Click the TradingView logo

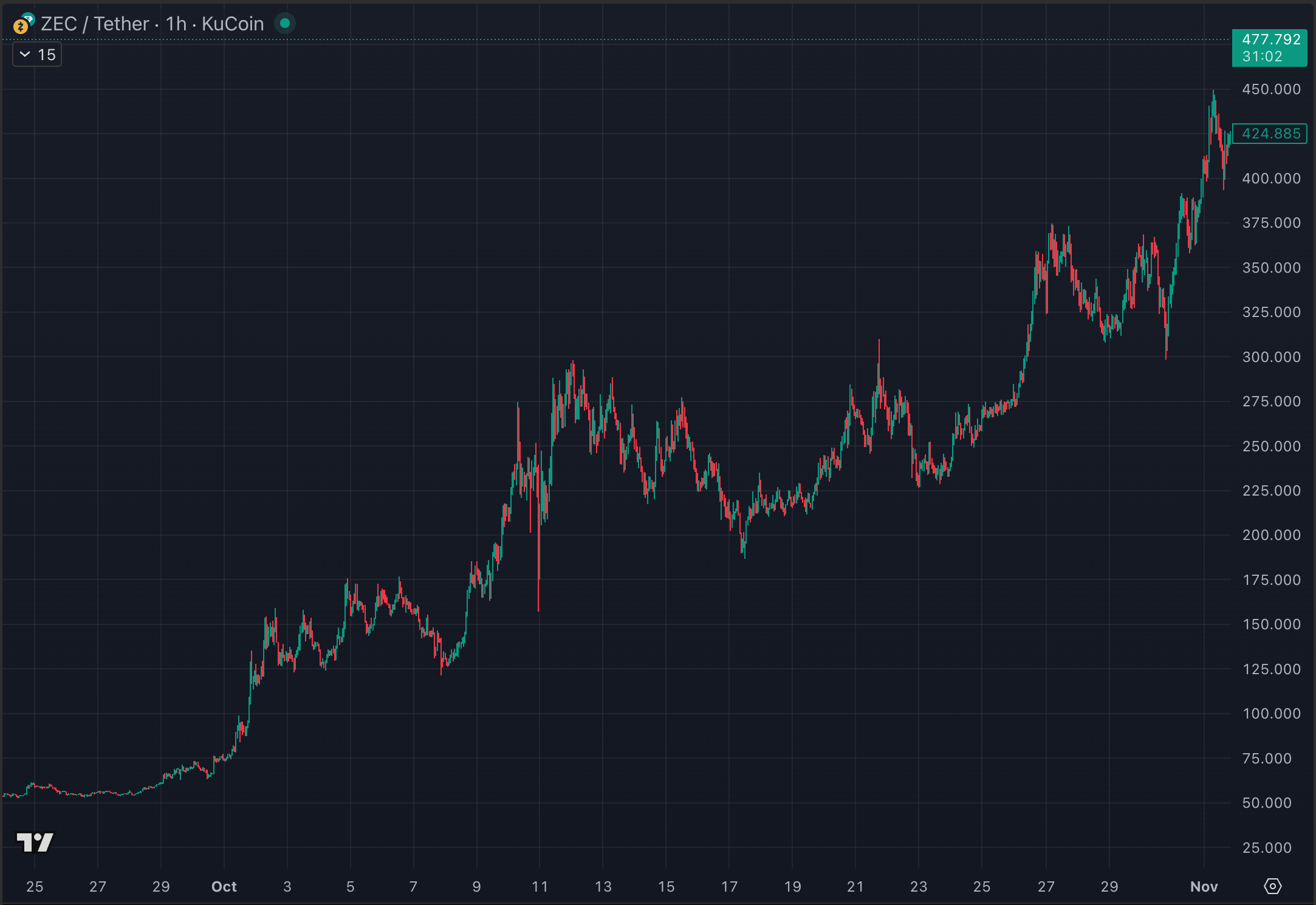(x=35, y=842)
